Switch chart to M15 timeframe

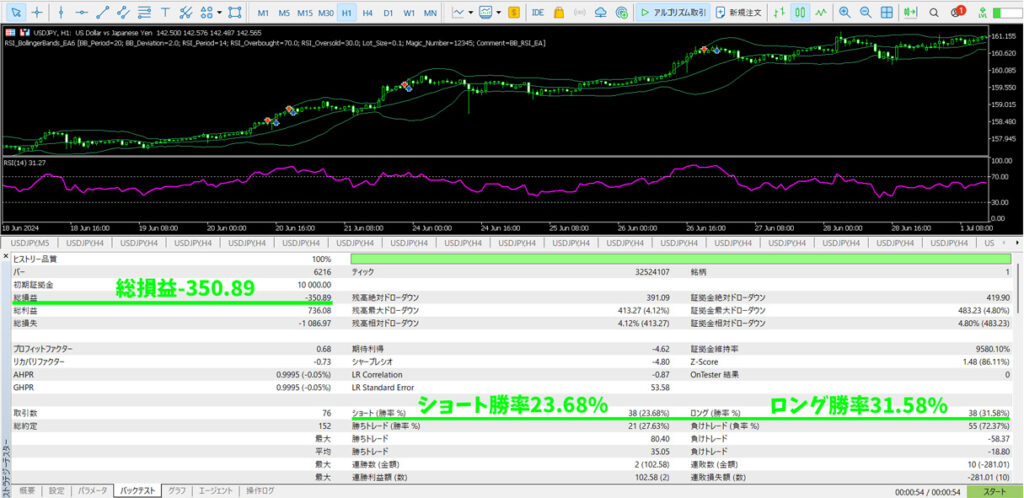(304, 12)
